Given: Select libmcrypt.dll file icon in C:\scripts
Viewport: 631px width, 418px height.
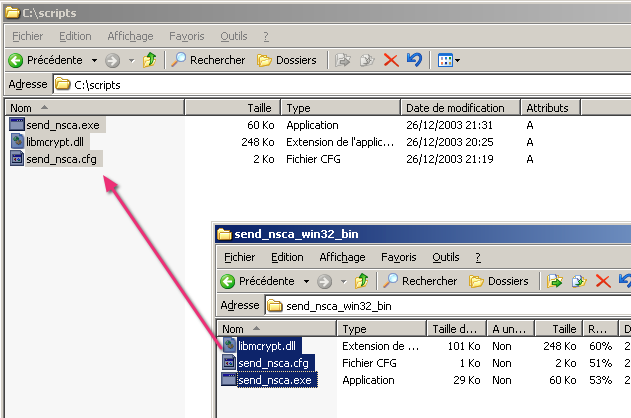Looking at the screenshot, I should tap(16, 142).
